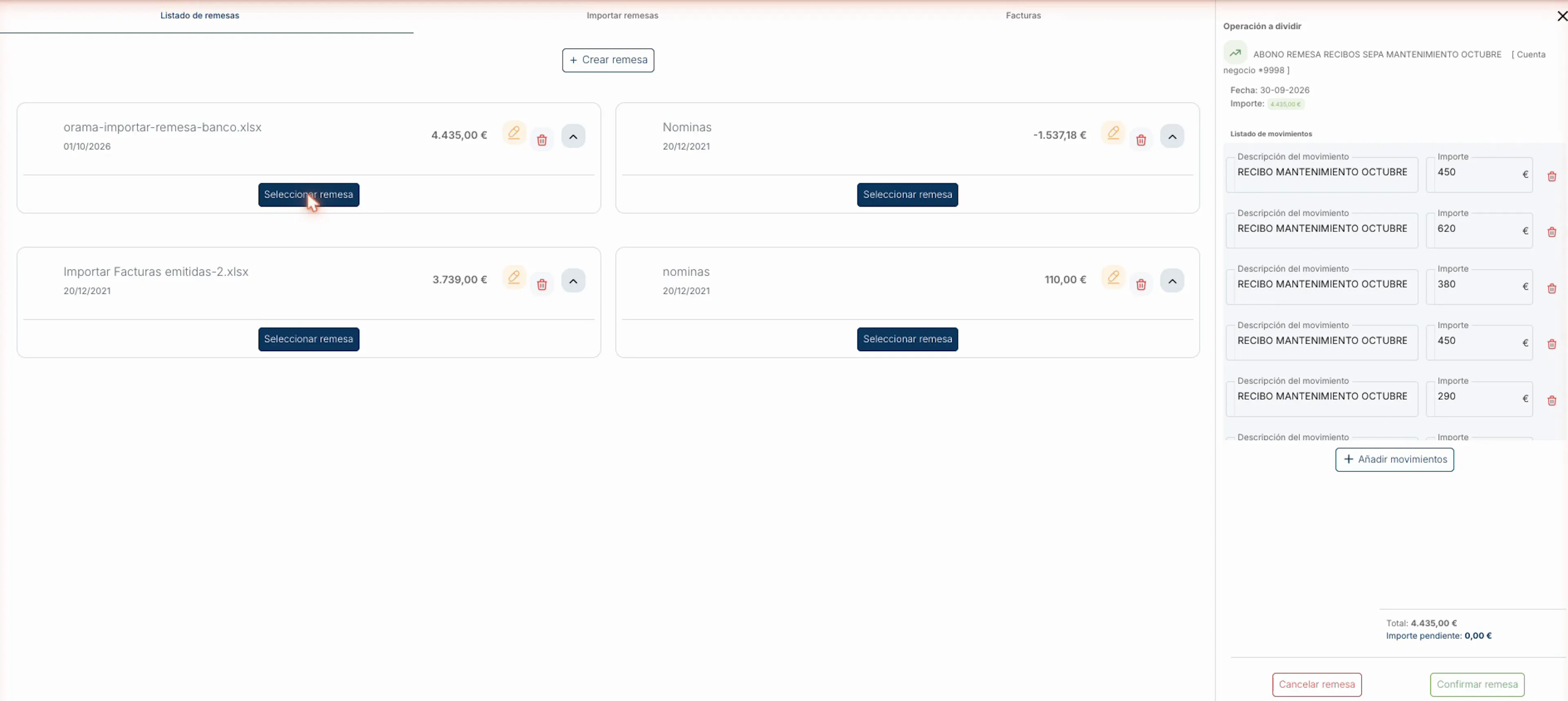Select the Importar Facturas emitidas-2.xlsx remesa
This screenshot has width=1568, height=701.
[x=308, y=339]
